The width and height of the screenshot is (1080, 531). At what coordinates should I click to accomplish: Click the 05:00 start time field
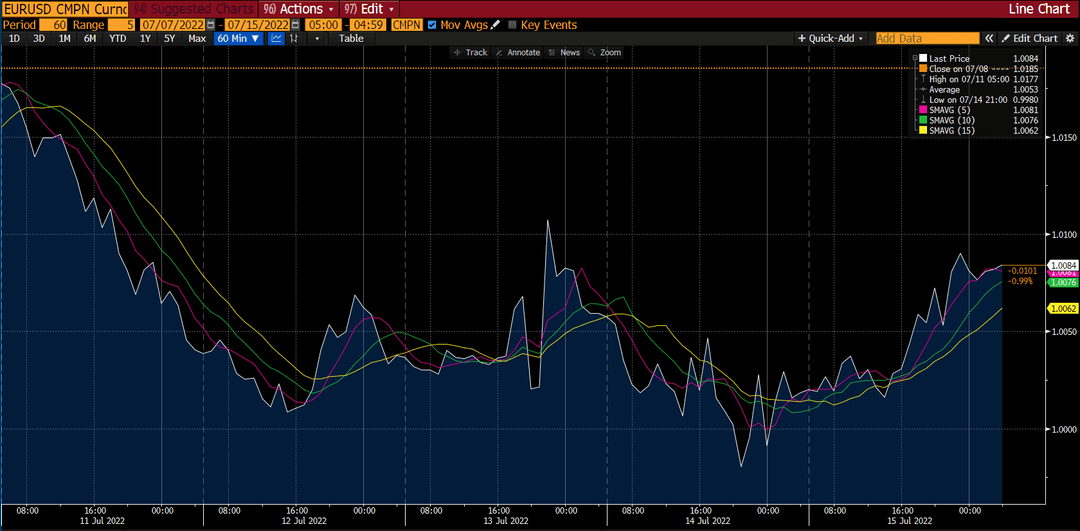(x=323, y=25)
